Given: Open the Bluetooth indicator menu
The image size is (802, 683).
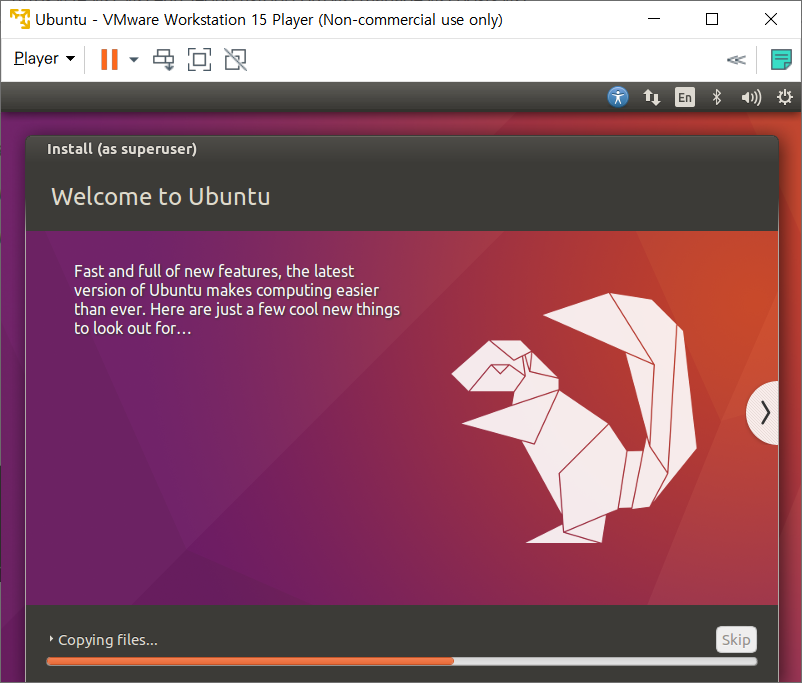Looking at the screenshot, I should 717,97.
